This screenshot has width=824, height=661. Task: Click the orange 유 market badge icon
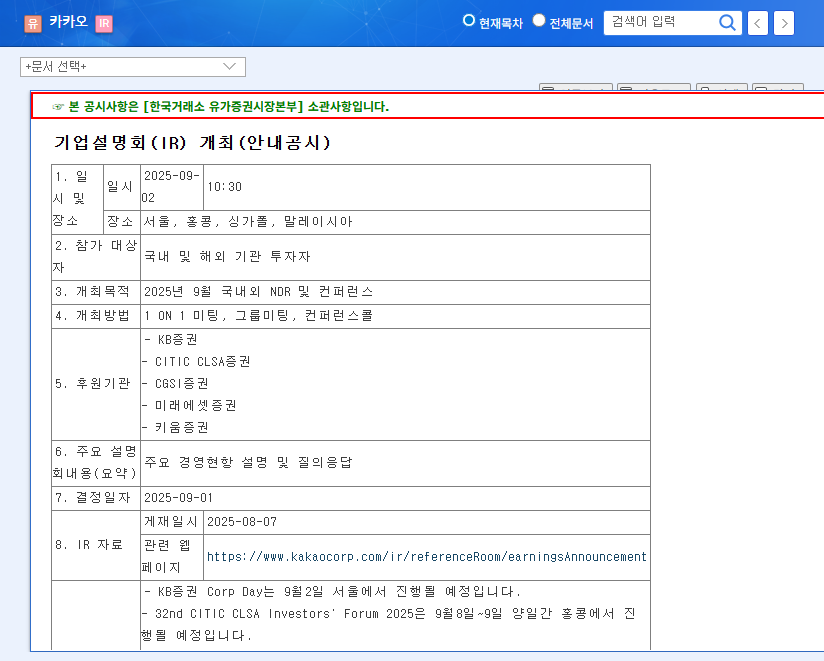pyautogui.click(x=33, y=23)
